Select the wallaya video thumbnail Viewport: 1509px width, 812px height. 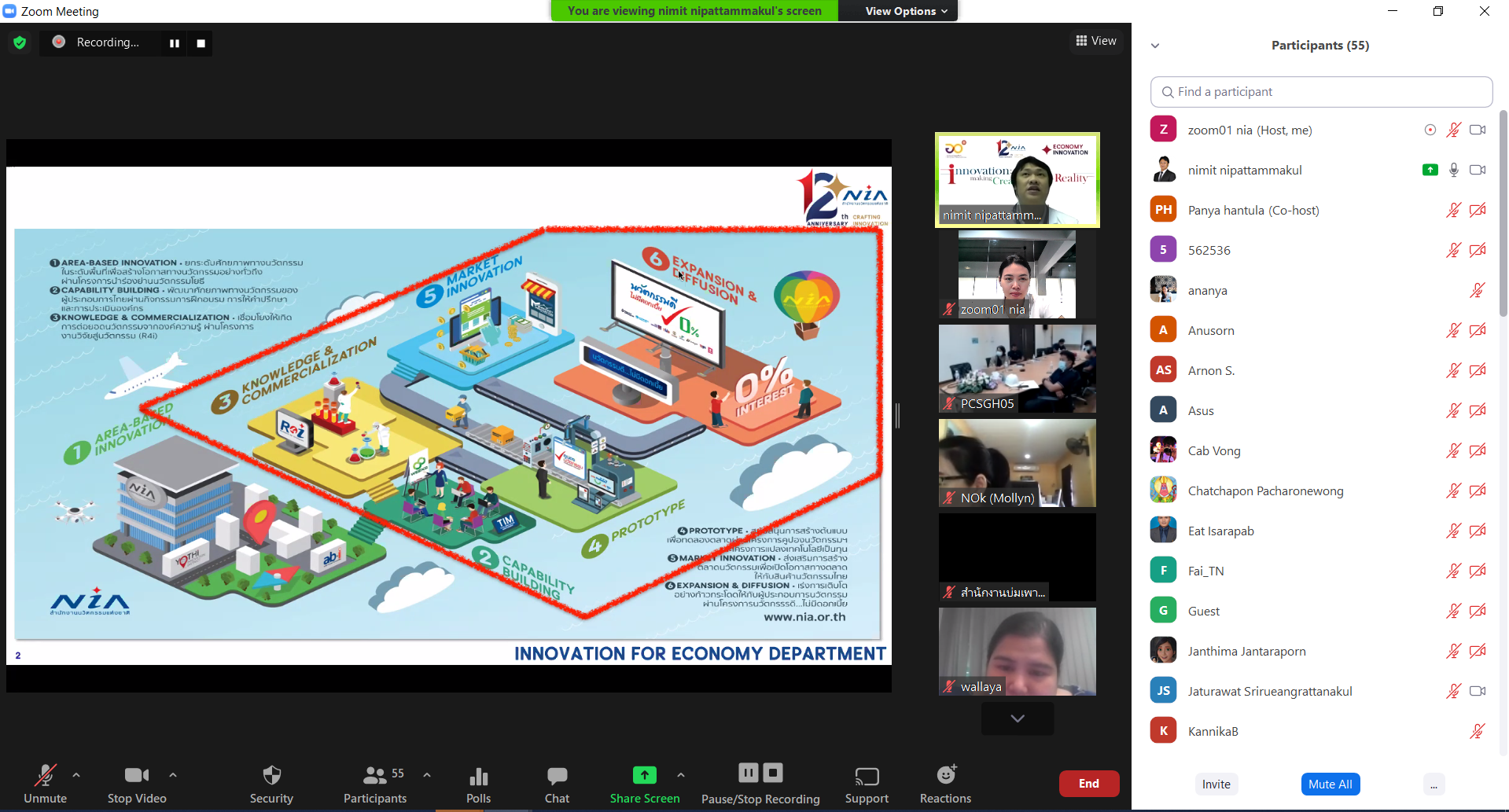click(x=1017, y=652)
